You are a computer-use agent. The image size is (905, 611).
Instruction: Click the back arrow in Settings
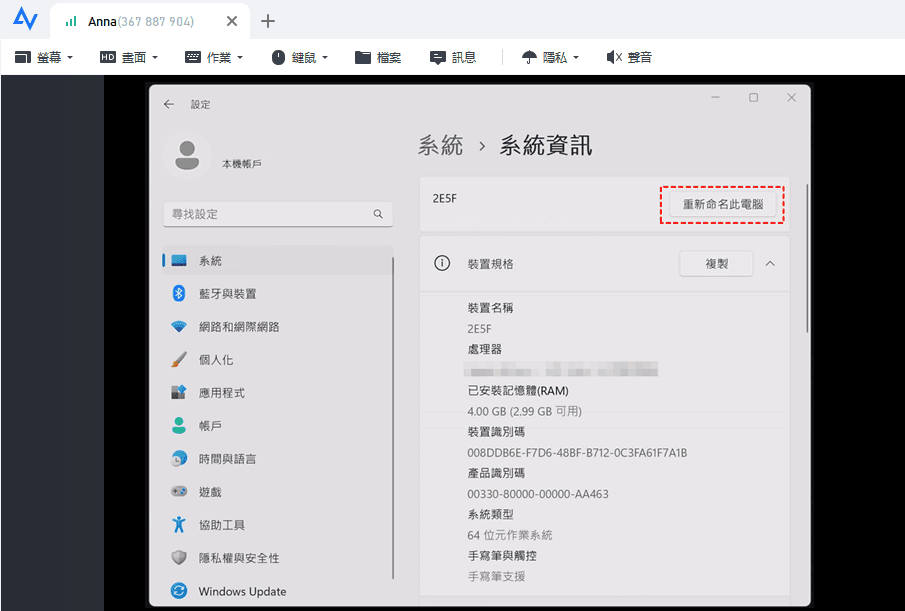click(169, 104)
